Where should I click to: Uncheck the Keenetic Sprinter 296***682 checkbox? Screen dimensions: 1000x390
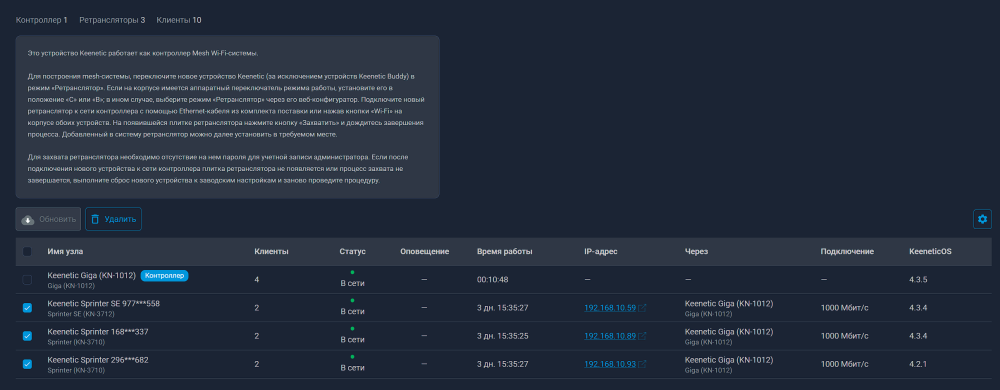click(x=27, y=364)
